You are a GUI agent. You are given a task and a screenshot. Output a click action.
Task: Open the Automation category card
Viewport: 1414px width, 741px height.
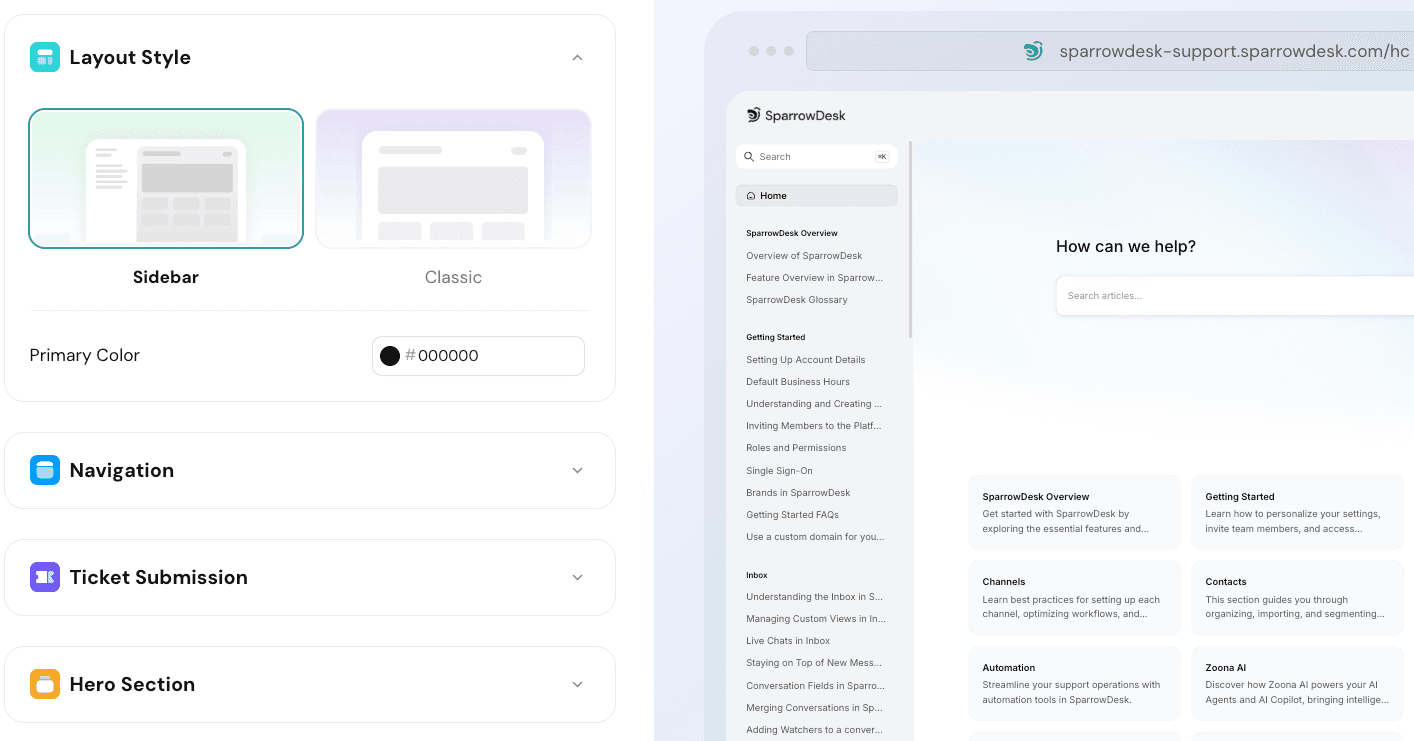[1074, 683]
